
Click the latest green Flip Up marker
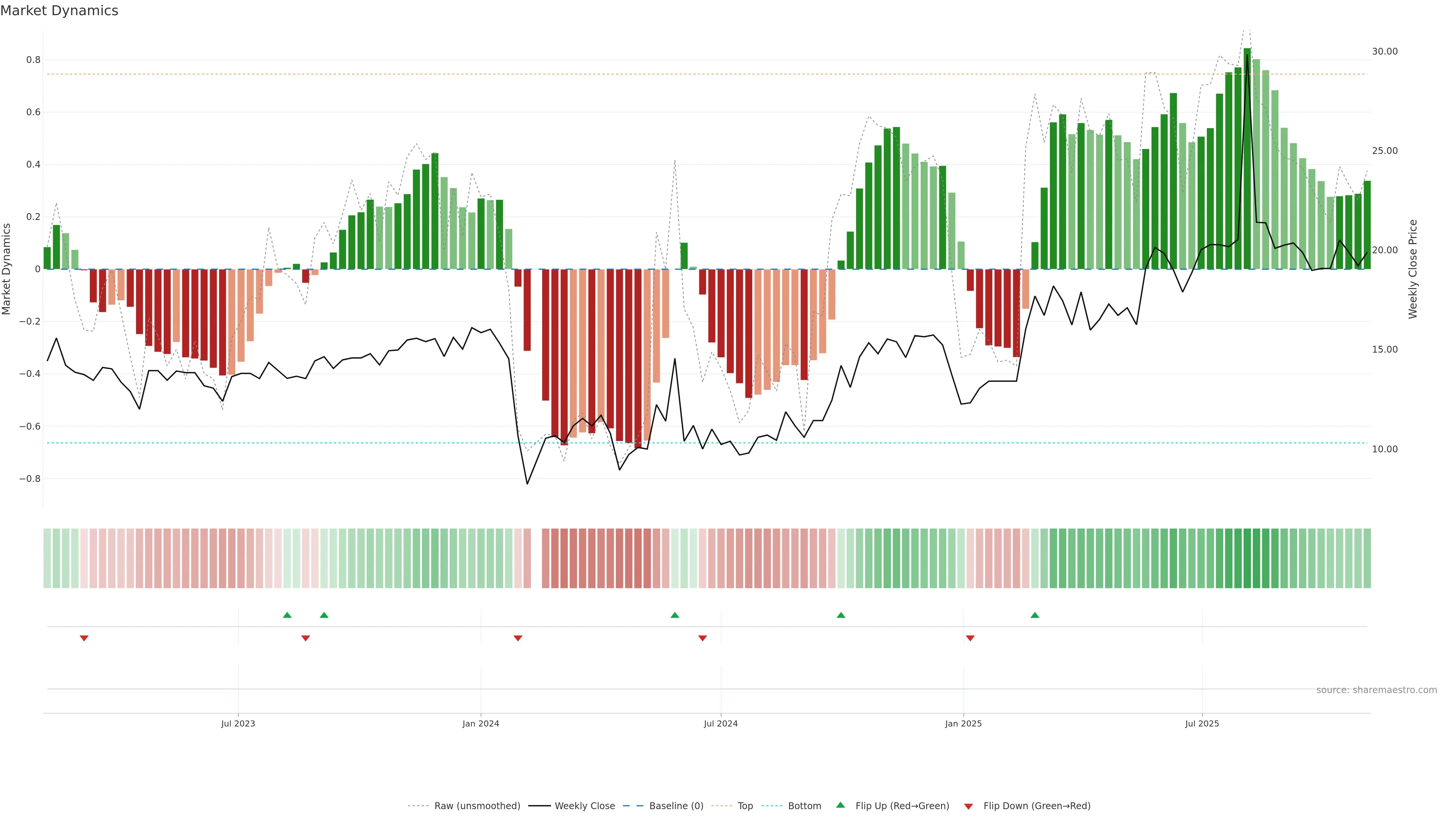[1034, 615]
